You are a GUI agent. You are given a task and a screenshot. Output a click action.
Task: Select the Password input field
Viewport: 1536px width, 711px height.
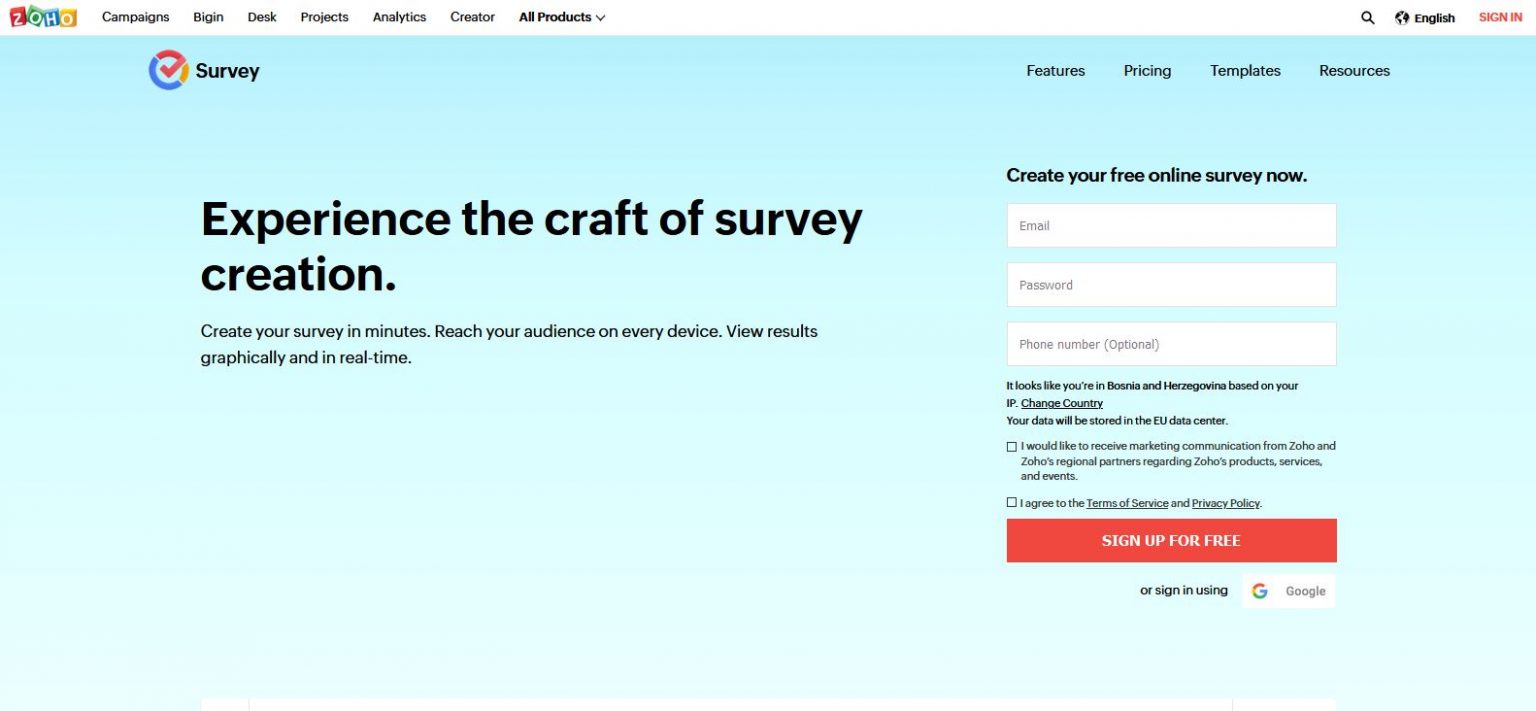[x=1170, y=284]
